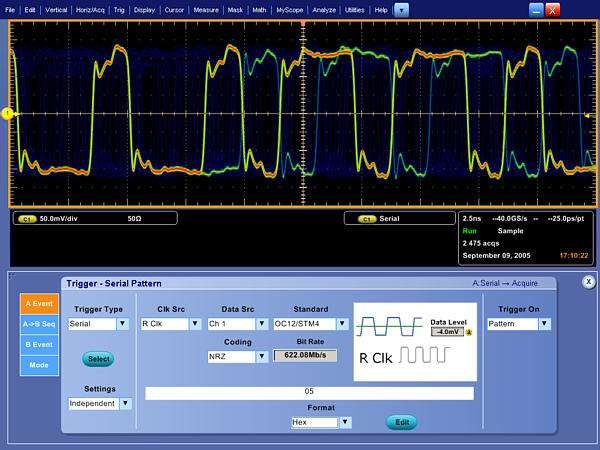The image size is (600, 450).
Task: Open the Measure menu
Action: pos(206,9)
